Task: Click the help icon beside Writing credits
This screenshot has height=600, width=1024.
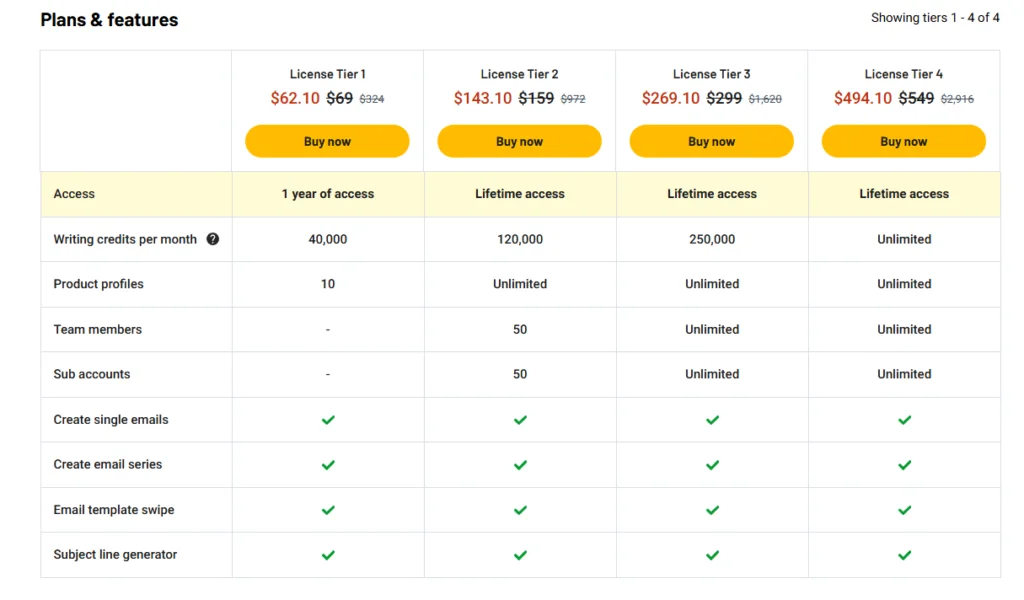Action: (212, 240)
